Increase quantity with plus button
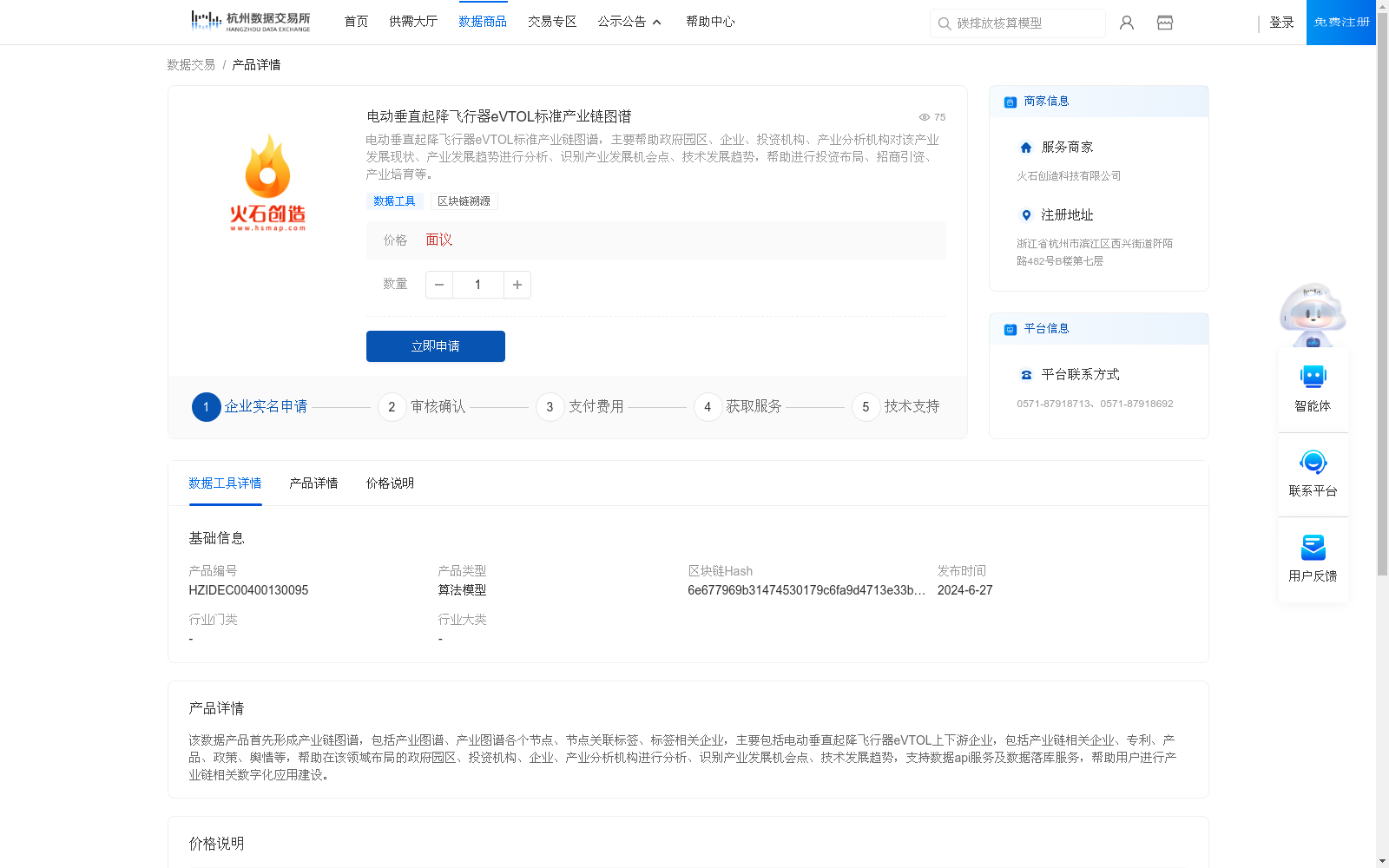The image size is (1389, 868). point(517,285)
